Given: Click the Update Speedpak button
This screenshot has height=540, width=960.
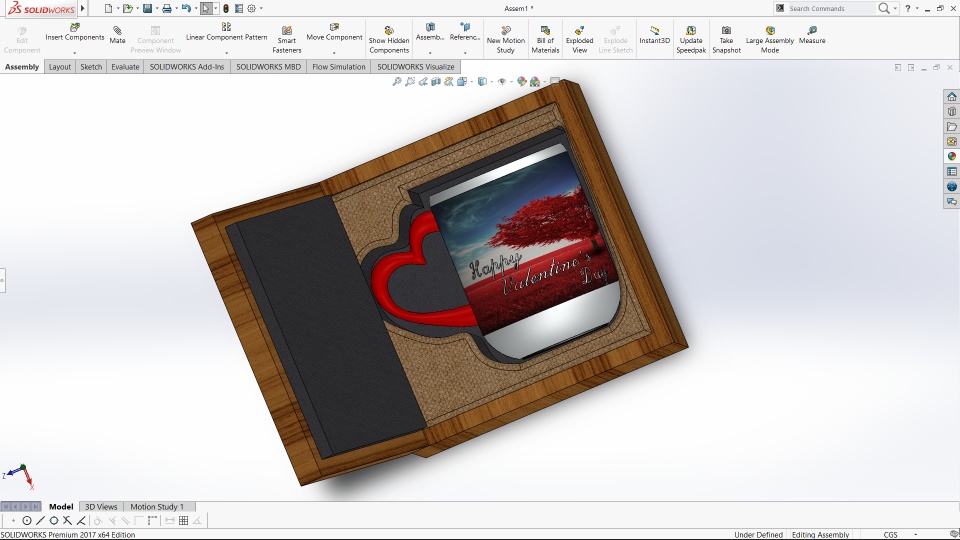Looking at the screenshot, I should pos(690,31).
